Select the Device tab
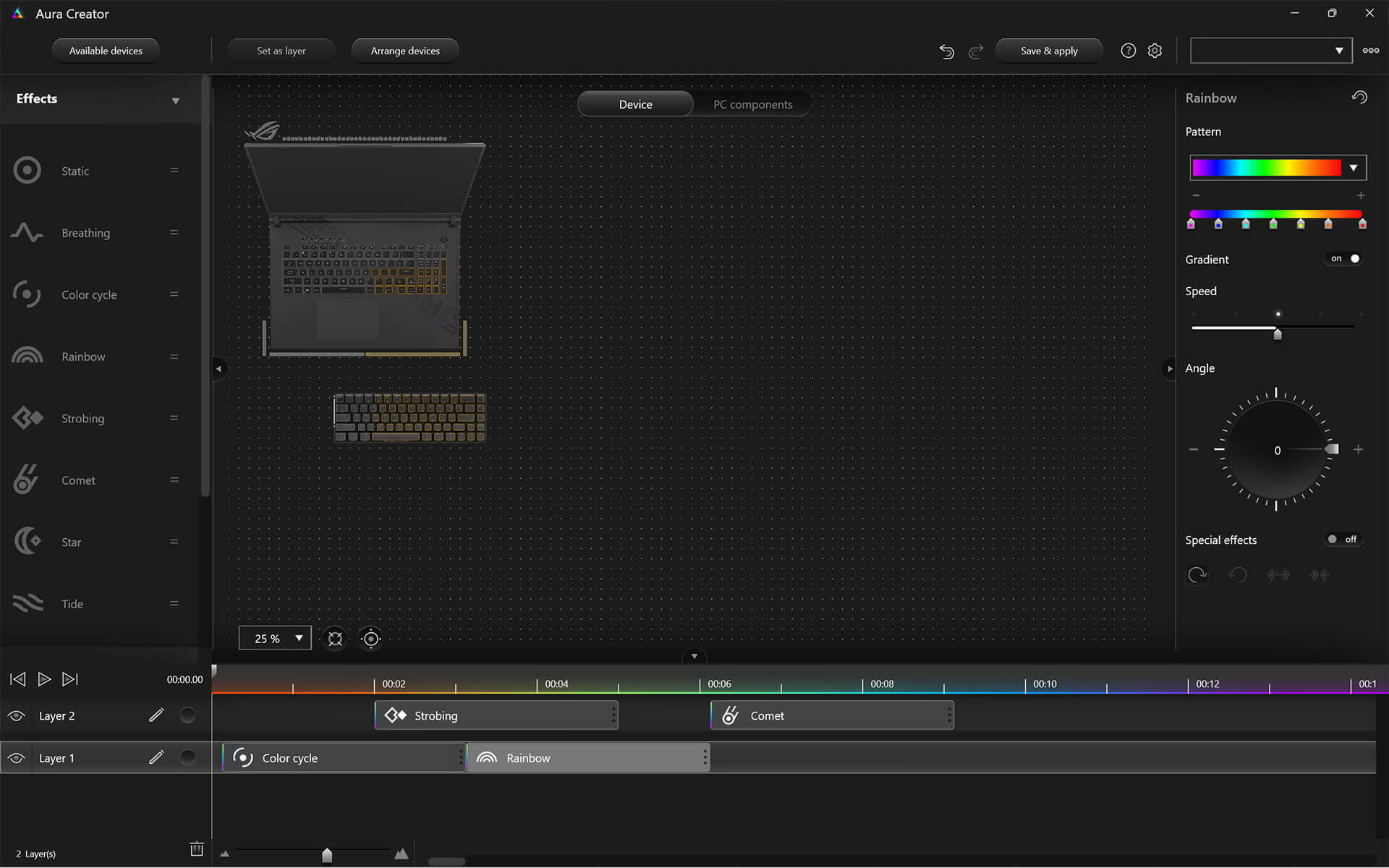This screenshot has height=868, width=1389. (635, 103)
